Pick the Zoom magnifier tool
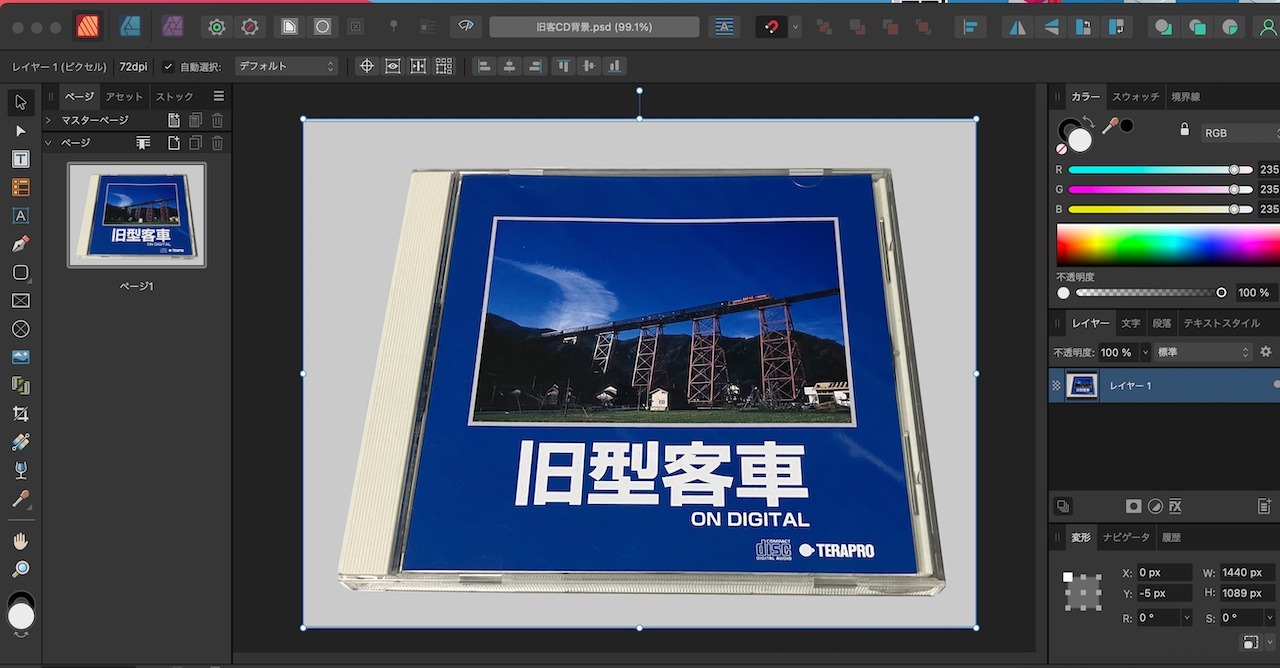 point(20,569)
